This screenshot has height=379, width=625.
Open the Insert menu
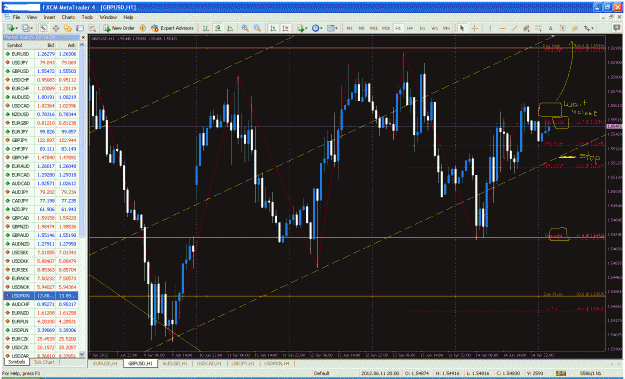[x=49, y=18]
